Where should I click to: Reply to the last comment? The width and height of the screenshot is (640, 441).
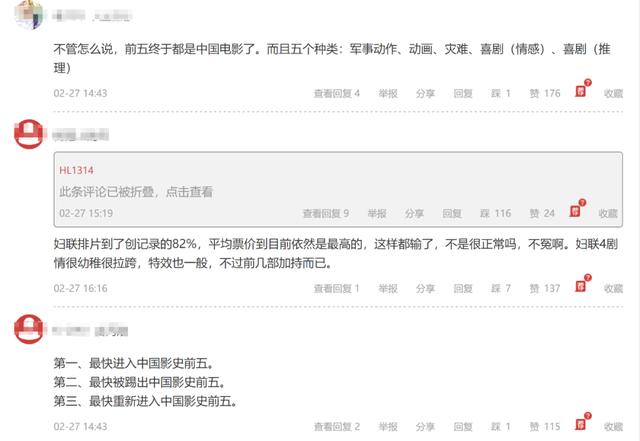coord(463,427)
